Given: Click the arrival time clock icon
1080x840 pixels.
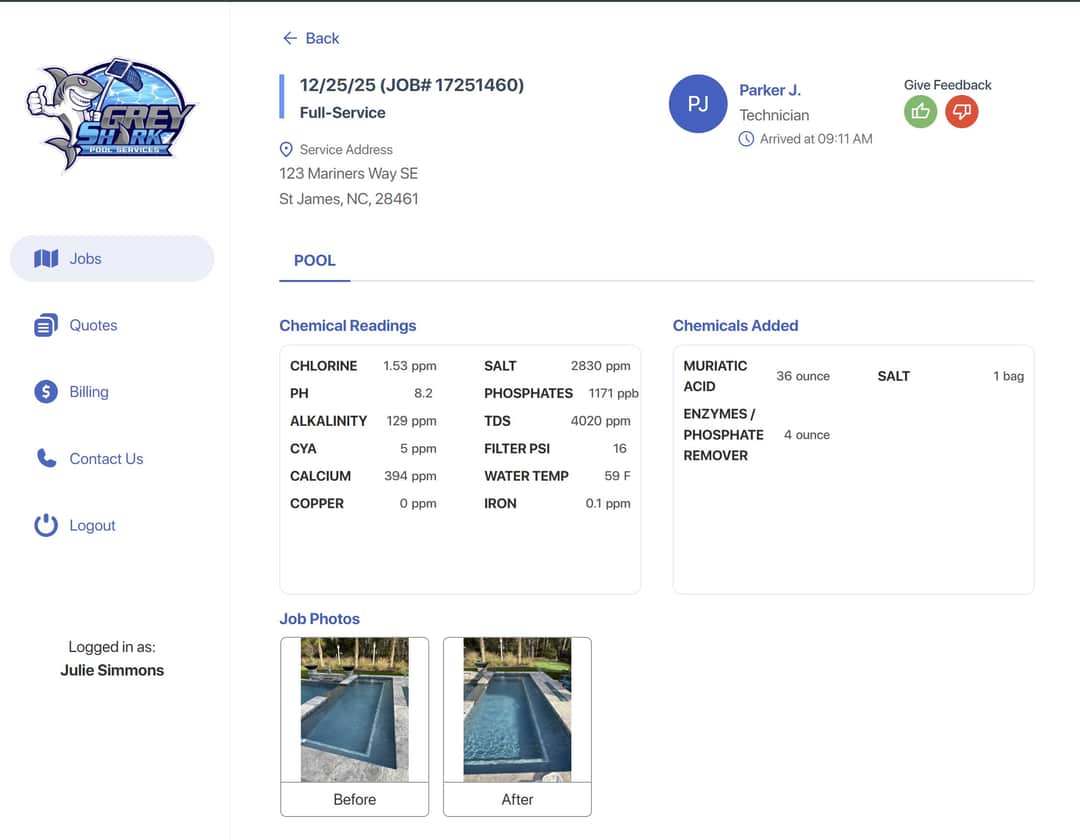Looking at the screenshot, I should tap(746, 139).
